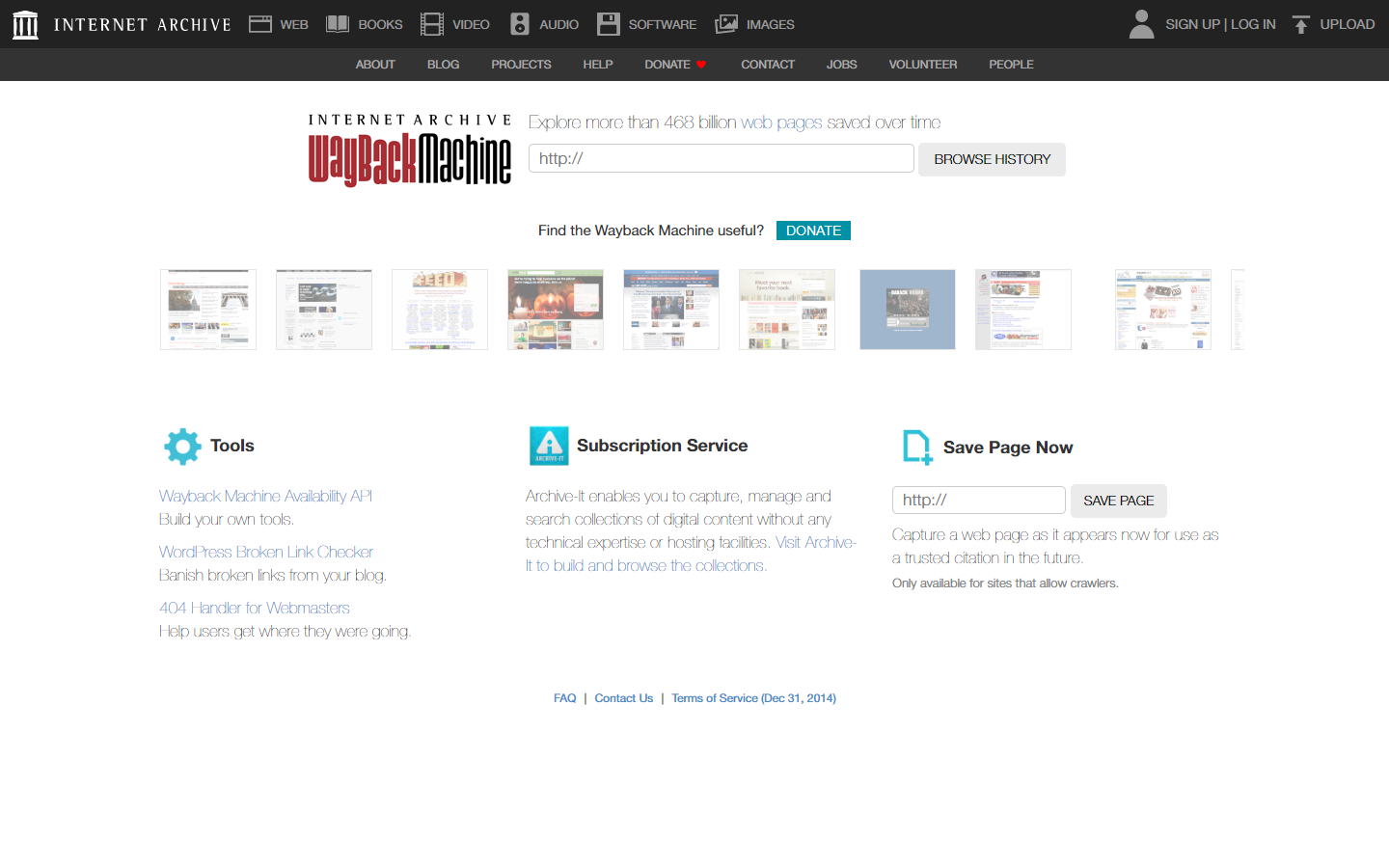
Task: Open the Web section icon
Action: [x=260, y=24]
